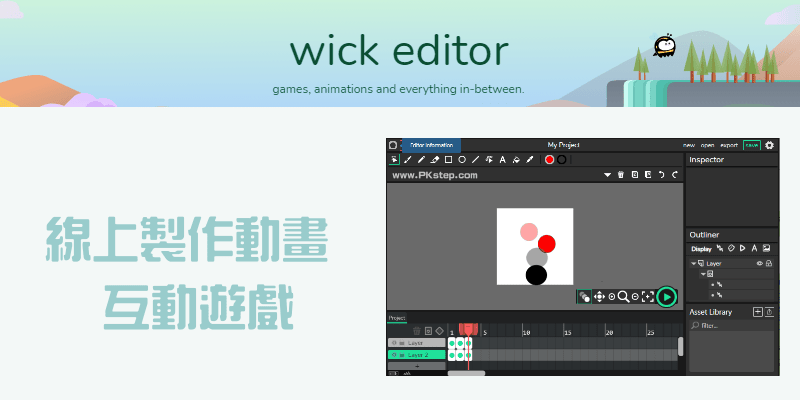Screen dimensions: 800x400
Task: Click the timeline add frame icon
Action: pyautogui.click(x=429, y=331)
